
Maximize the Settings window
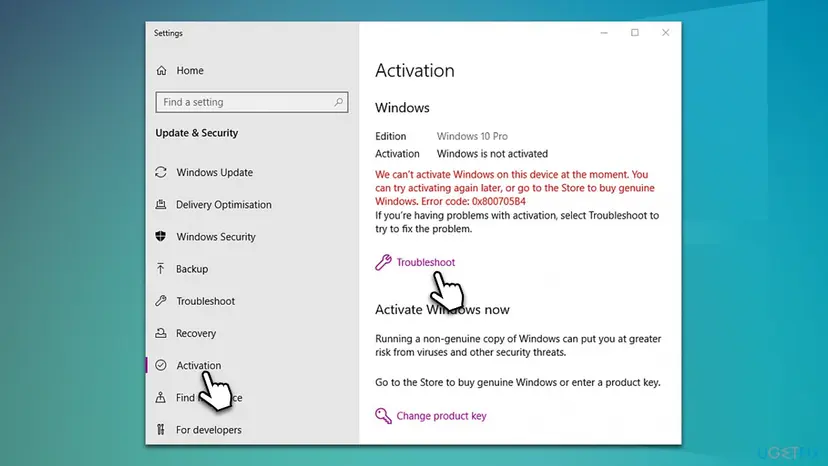635,33
